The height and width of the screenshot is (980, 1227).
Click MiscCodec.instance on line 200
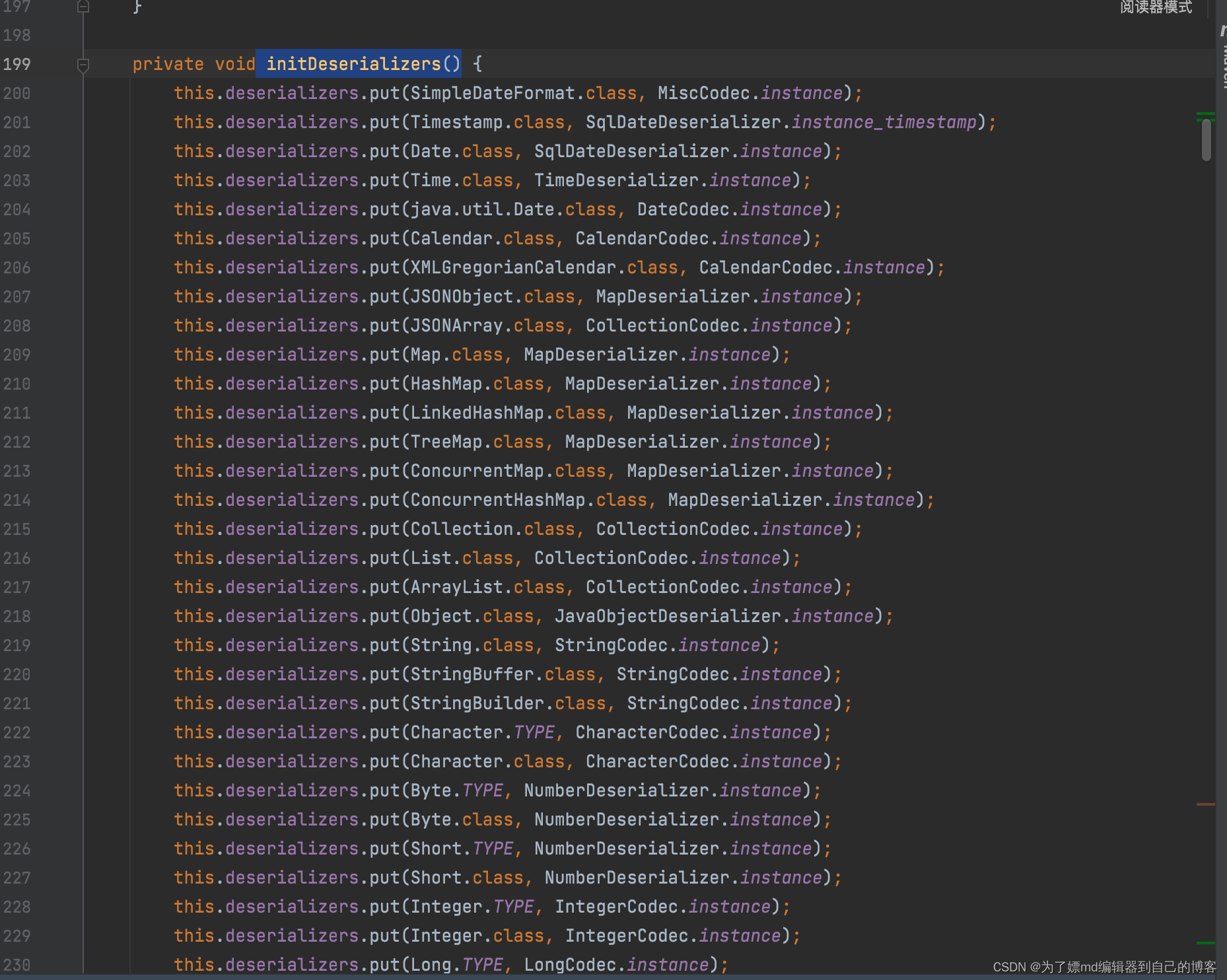pyautogui.click(x=750, y=93)
